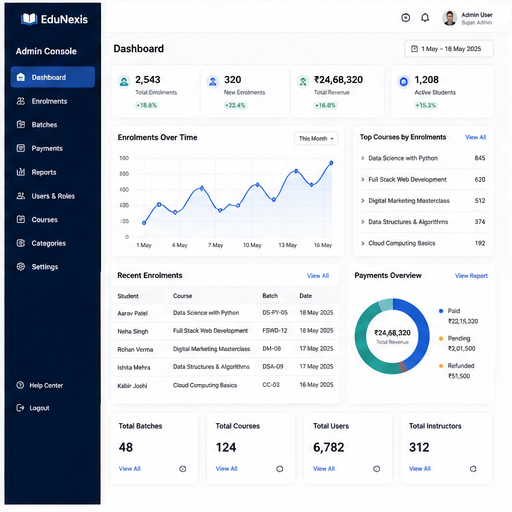
Task: Go to Enrolments in the sidebar menu
Action: coord(53,101)
